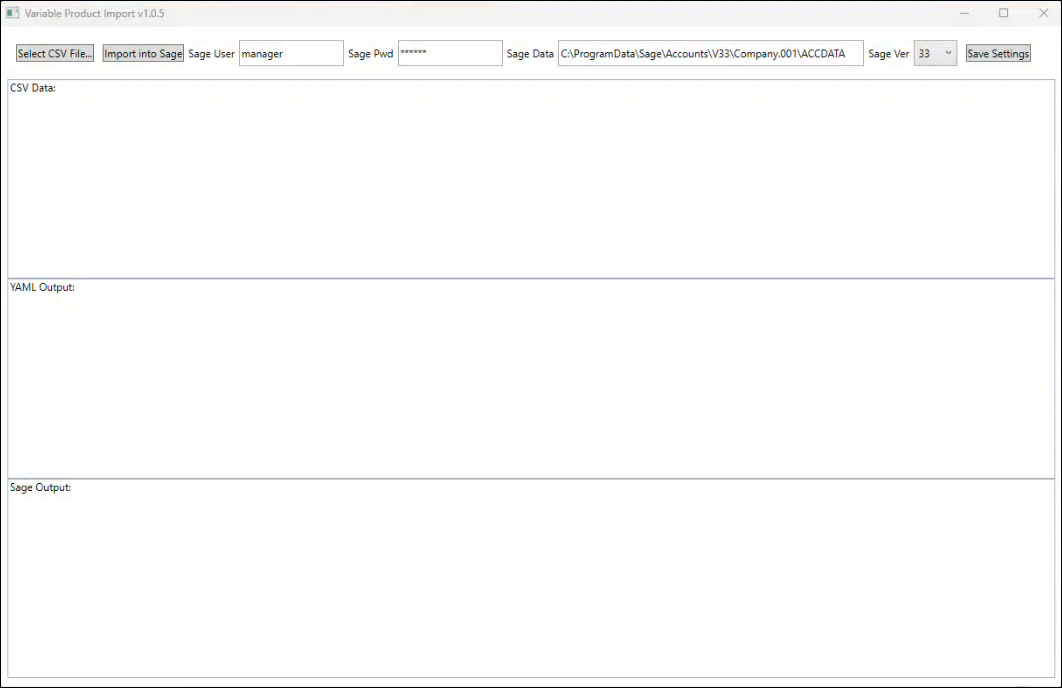Click the Sage User label
The width and height of the screenshot is (1062, 688).
pos(211,54)
